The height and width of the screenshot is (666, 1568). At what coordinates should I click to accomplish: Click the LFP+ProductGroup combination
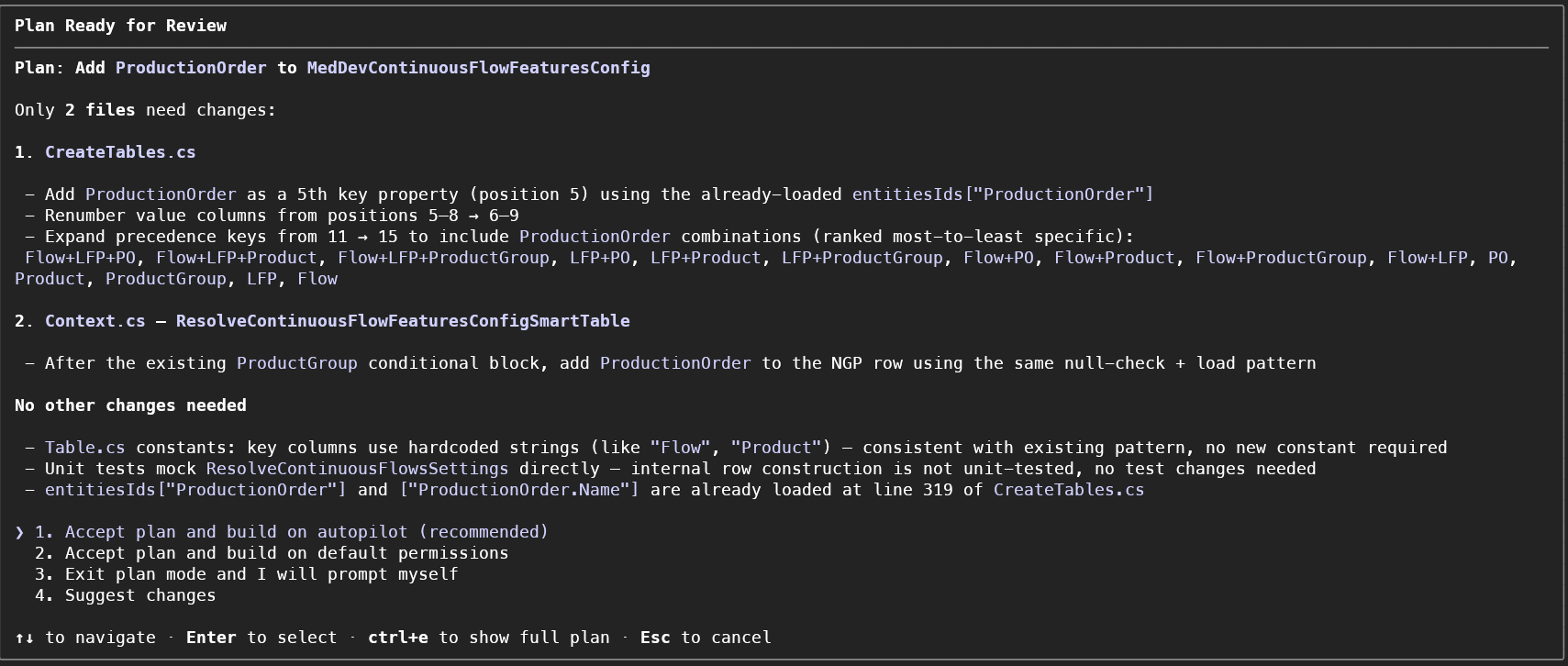pos(862,258)
